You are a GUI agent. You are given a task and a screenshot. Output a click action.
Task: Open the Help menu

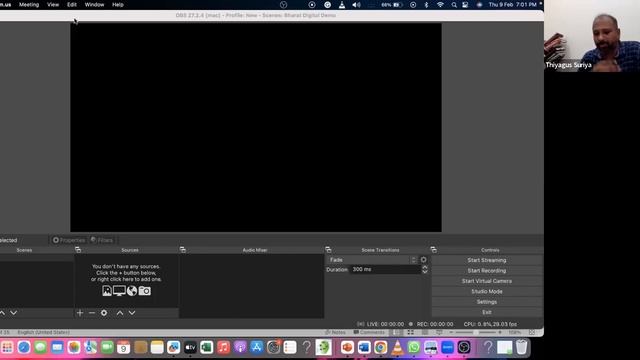click(x=118, y=5)
